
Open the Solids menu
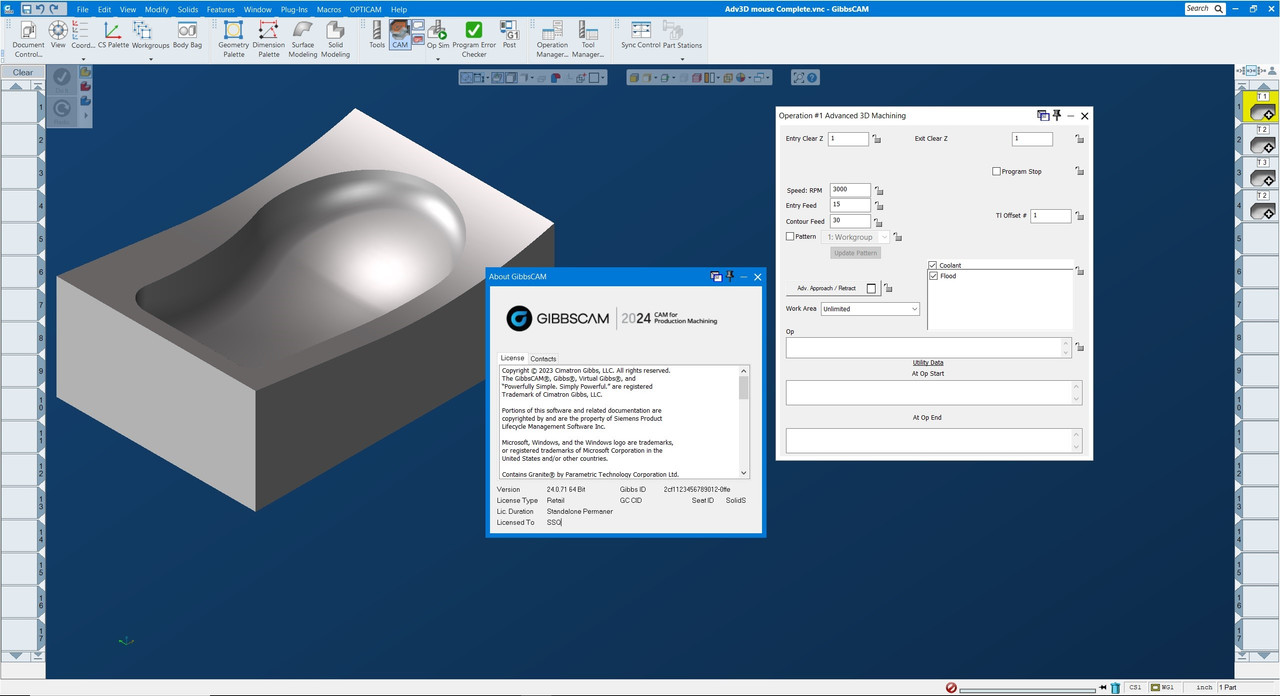(188, 9)
